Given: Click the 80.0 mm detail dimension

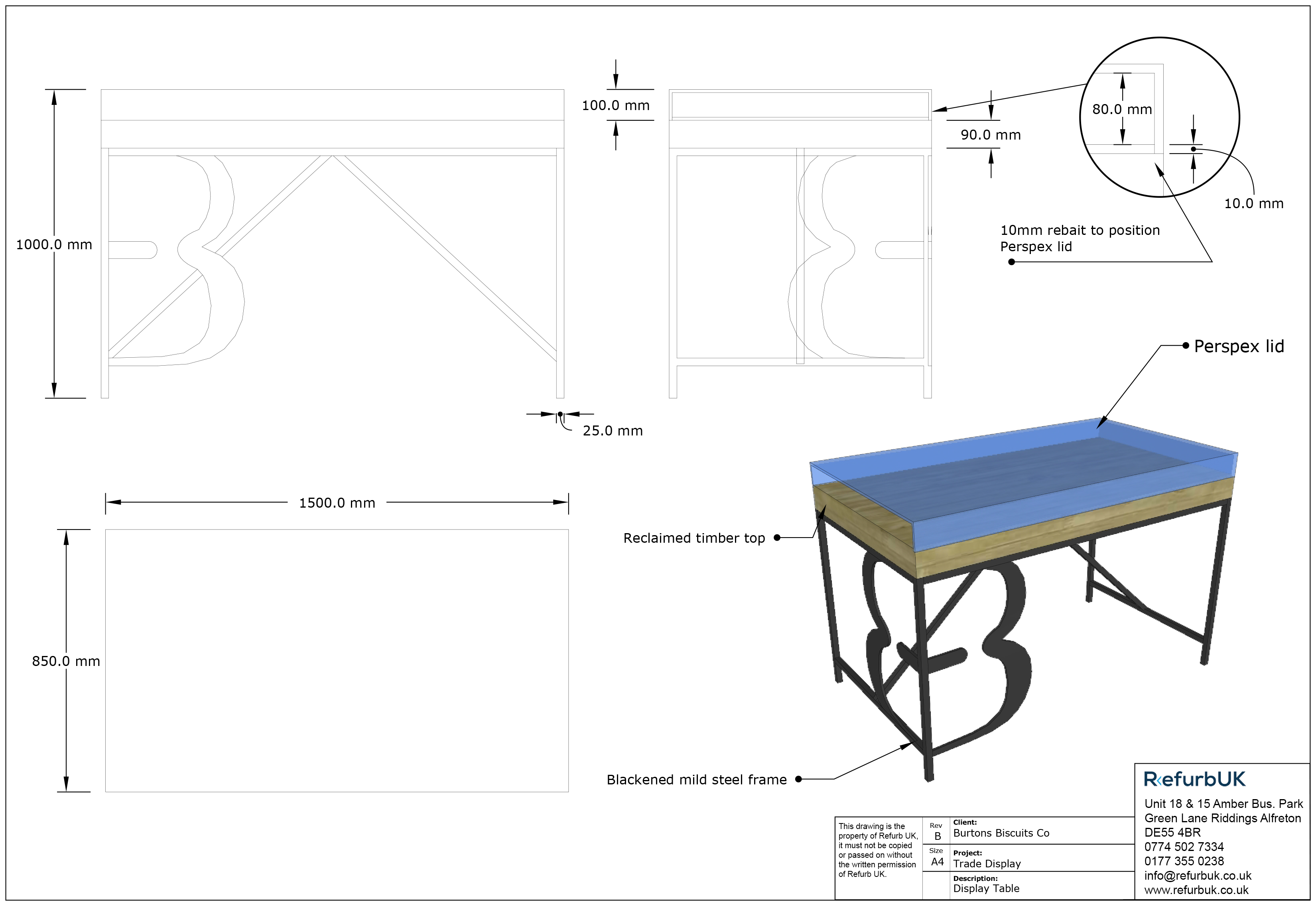Looking at the screenshot, I should pyautogui.click(x=1122, y=110).
